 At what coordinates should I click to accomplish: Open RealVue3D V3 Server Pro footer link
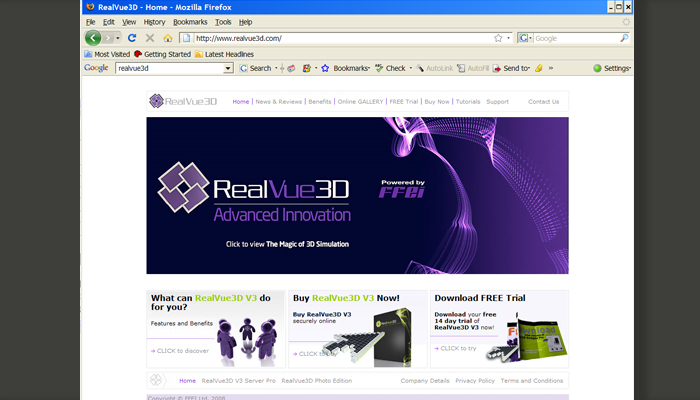click(238, 381)
